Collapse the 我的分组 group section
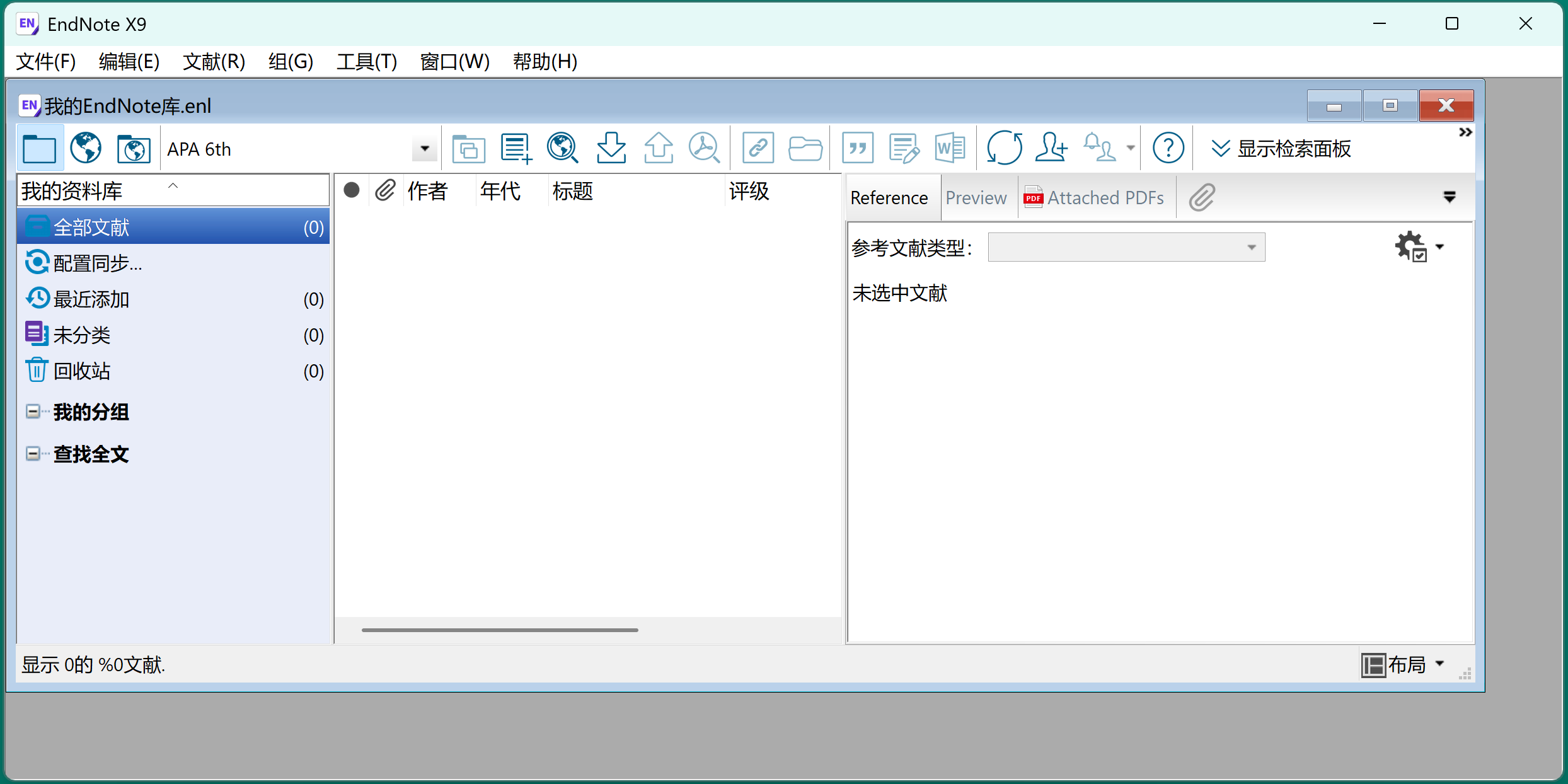 [x=33, y=412]
